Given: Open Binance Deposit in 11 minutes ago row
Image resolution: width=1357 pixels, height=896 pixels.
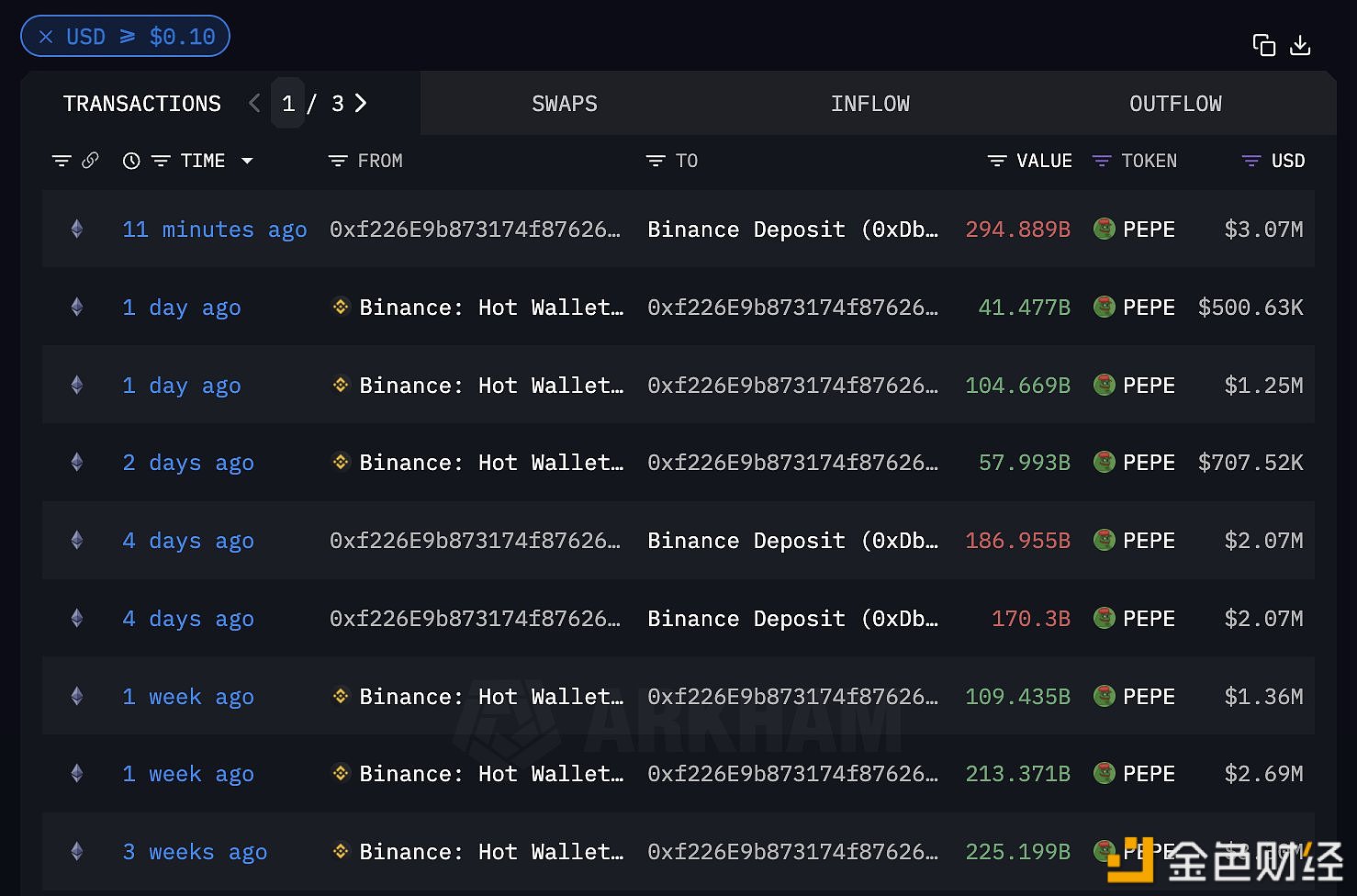Looking at the screenshot, I should (x=793, y=230).
